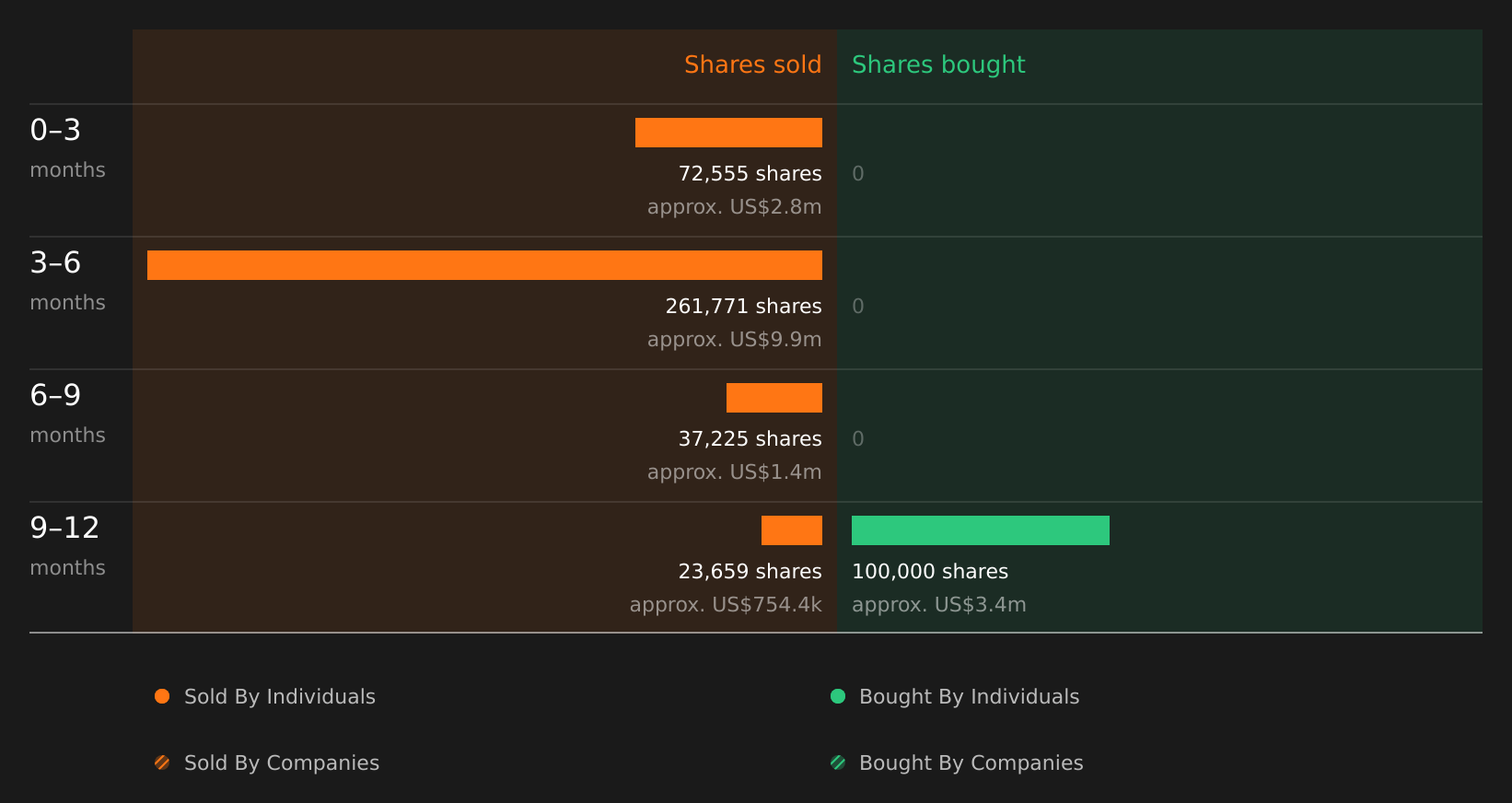Click the striped Sold By Companies legend icon

162,762
